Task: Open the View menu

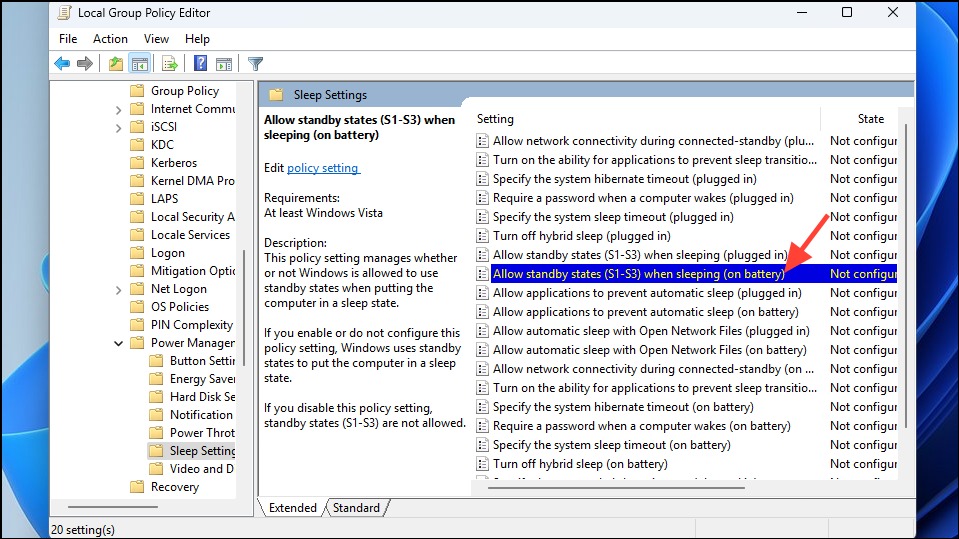Action: pyautogui.click(x=156, y=39)
